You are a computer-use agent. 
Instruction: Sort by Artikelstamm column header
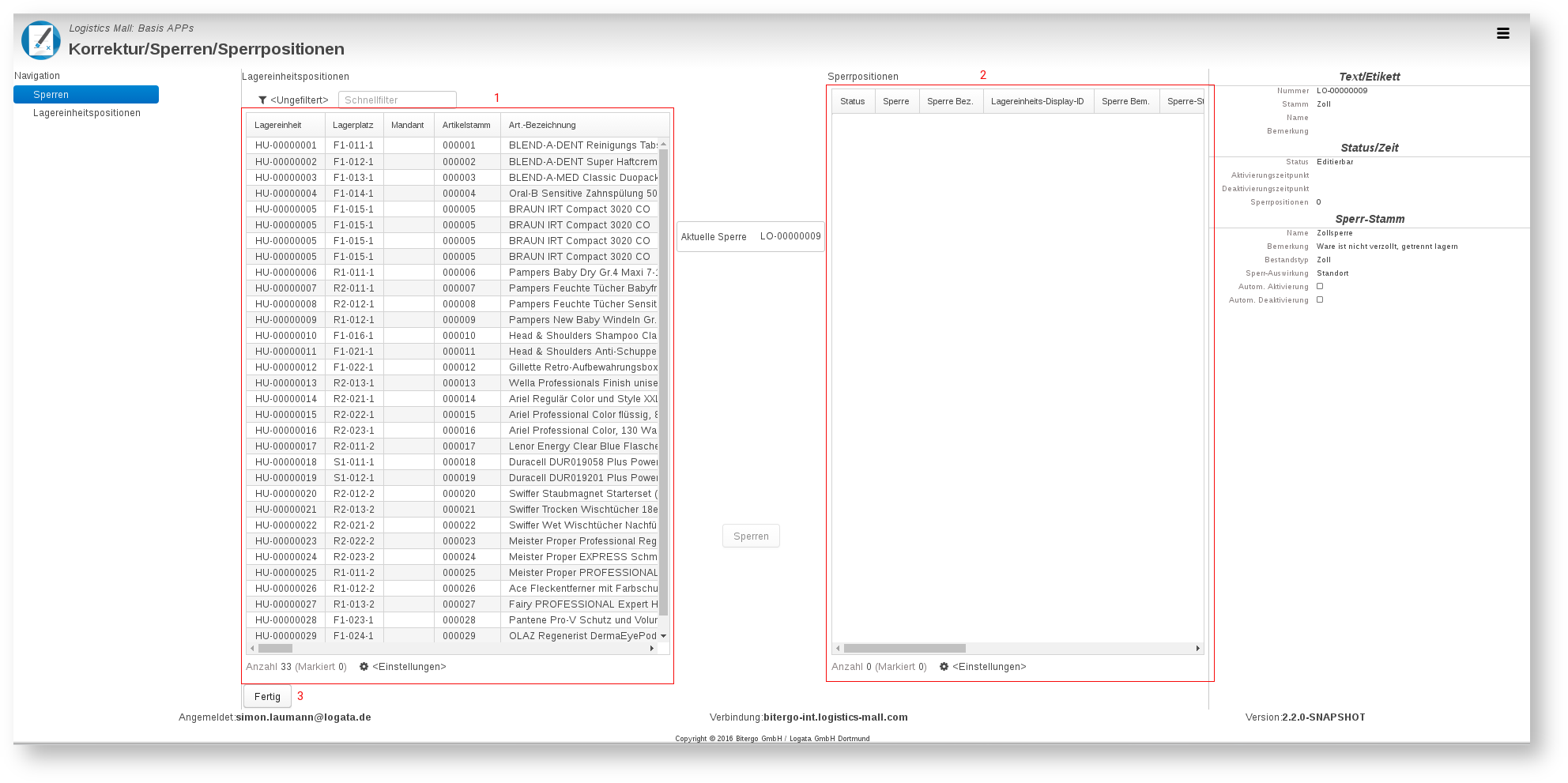tap(466, 125)
